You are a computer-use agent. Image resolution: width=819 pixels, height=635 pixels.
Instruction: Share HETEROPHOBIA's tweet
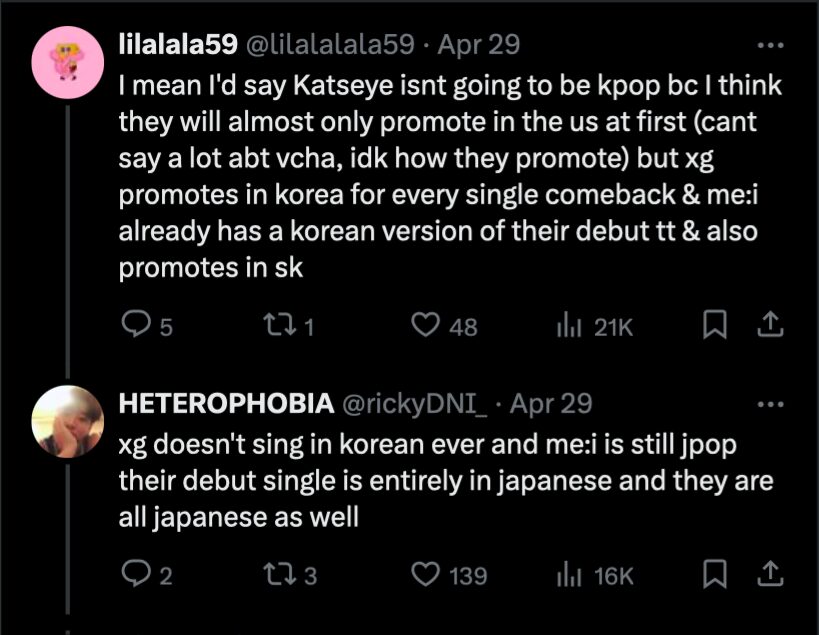point(771,574)
